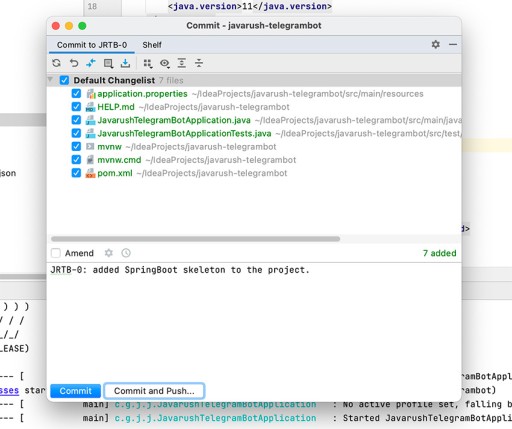Click the Changelists icon in toolbar
Image resolution: width=512 pixels, height=429 pixels.
pos(108,63)
